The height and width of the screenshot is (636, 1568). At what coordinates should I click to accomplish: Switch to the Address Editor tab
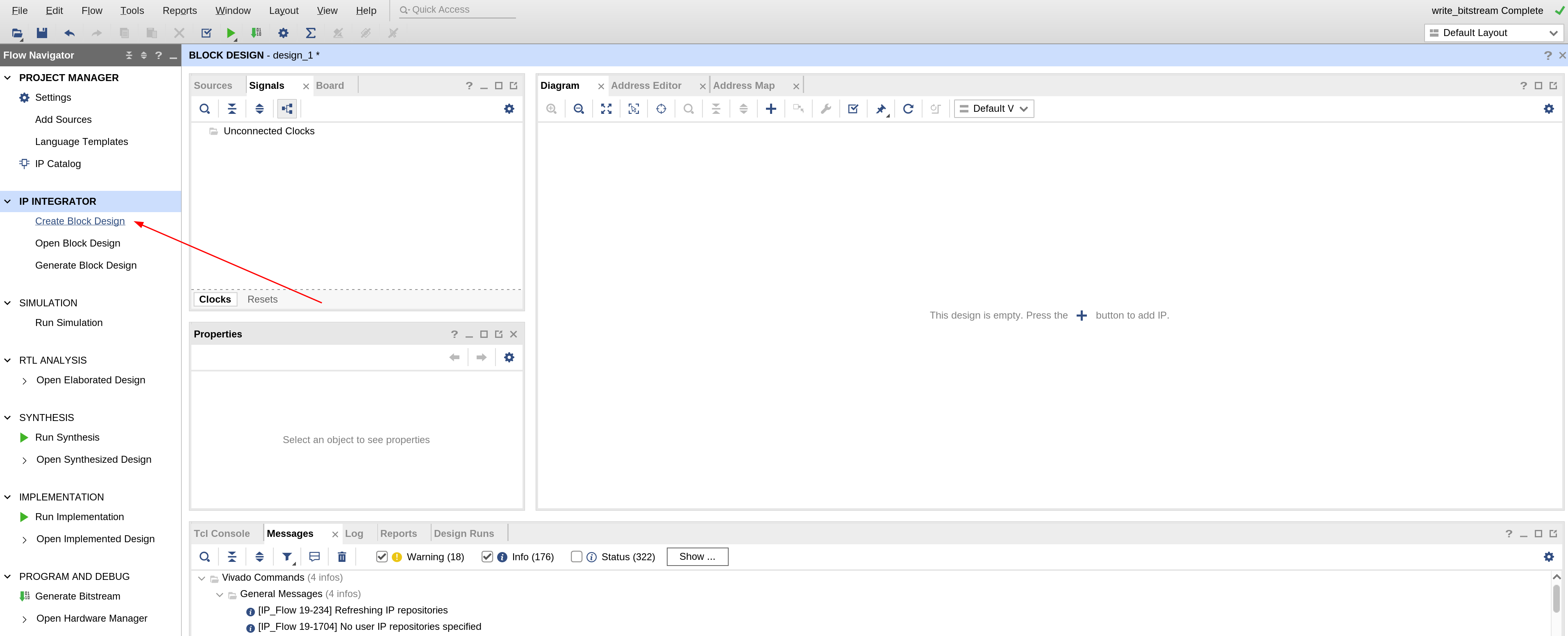[646, 86]
